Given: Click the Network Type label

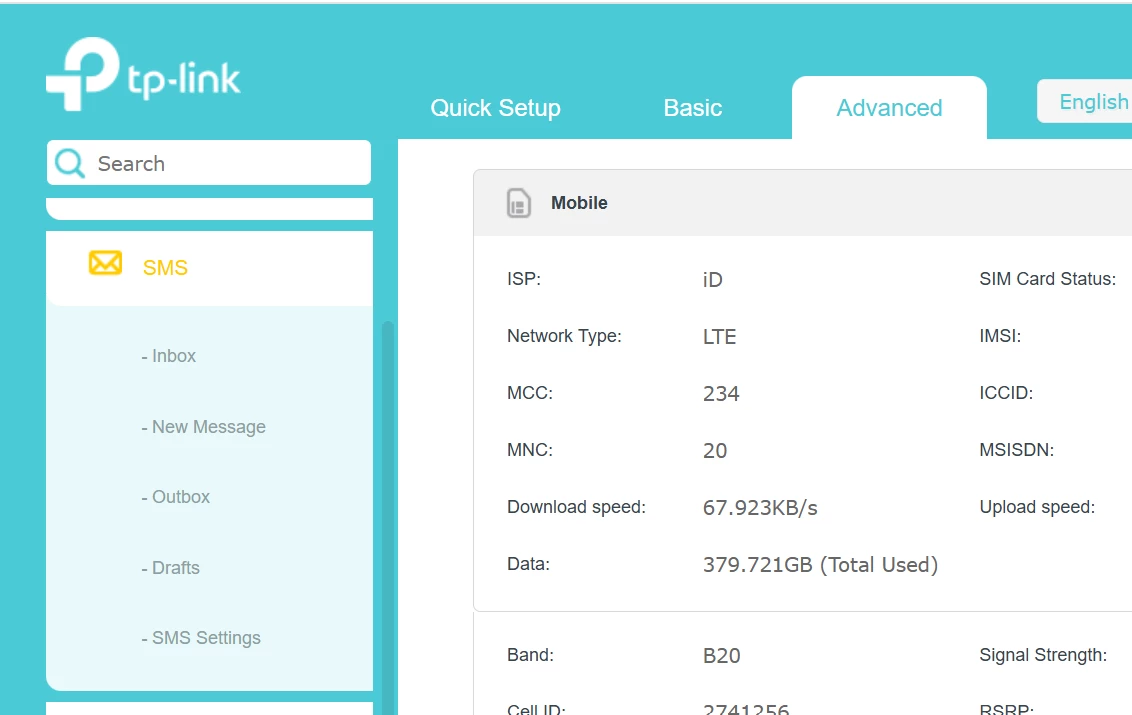Looking at the screenshot, I should click(564, 336).
